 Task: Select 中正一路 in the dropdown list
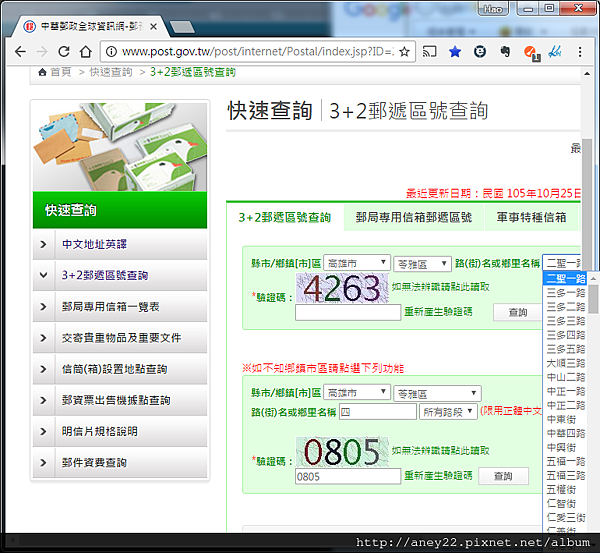click(x=565, y=391)
